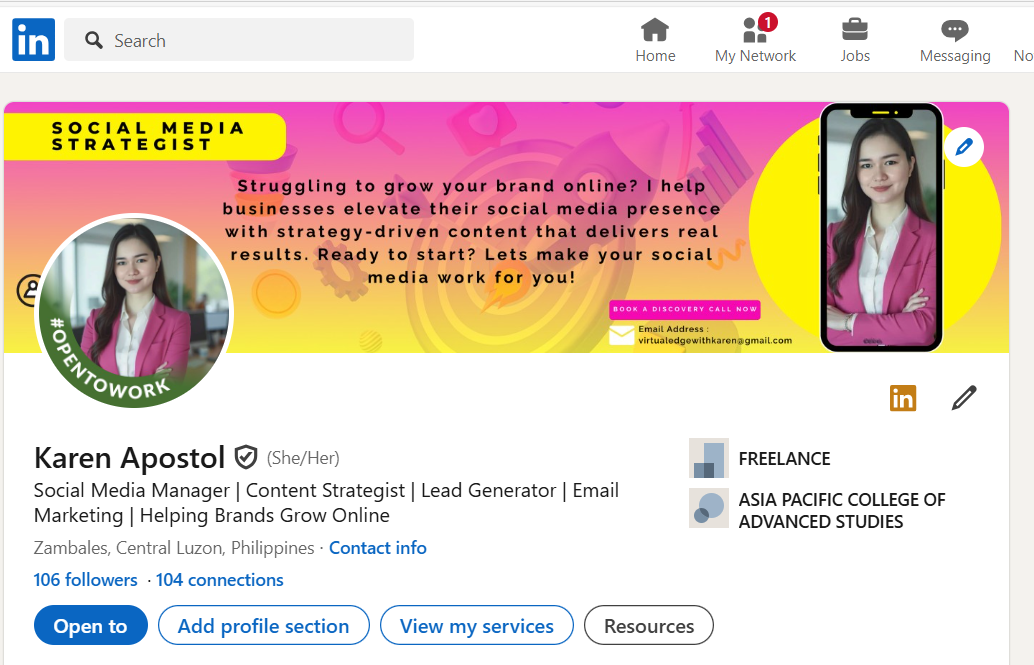The height and width of the screenshot is (665, 1034).
Task: Click the LinkedIn logo icon
Action: click(x=33, y=40)
